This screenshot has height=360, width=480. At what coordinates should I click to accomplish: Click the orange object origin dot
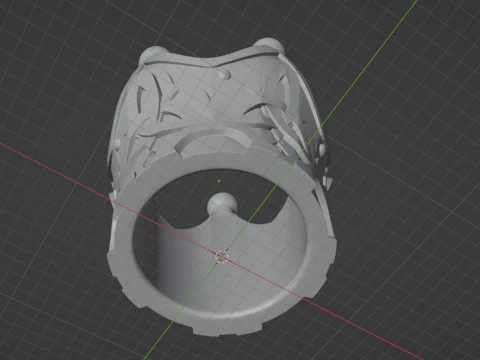click(x=219, y=181)
